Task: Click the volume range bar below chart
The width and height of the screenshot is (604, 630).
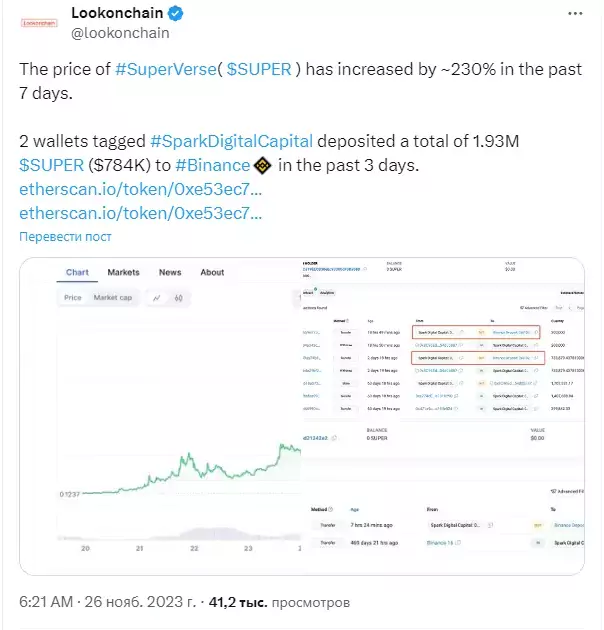Action: tap(179, 534)
